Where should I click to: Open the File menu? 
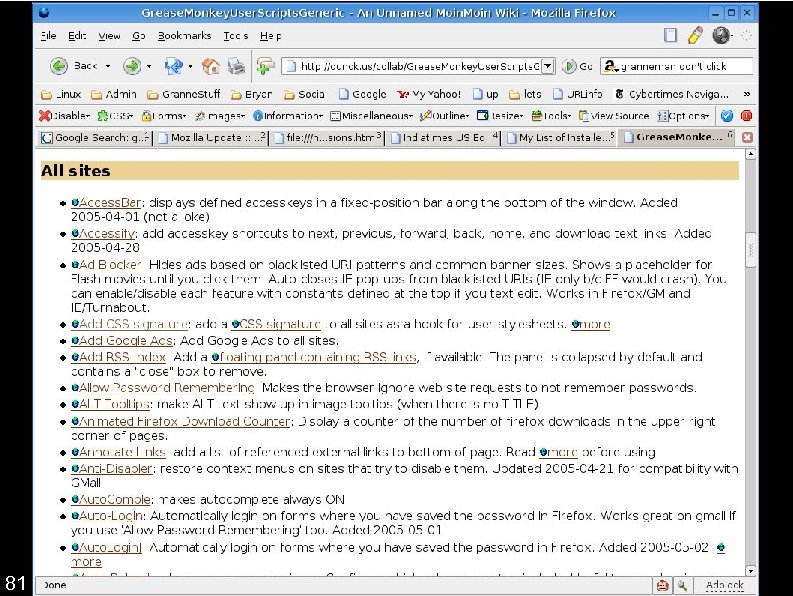(49, 35)
